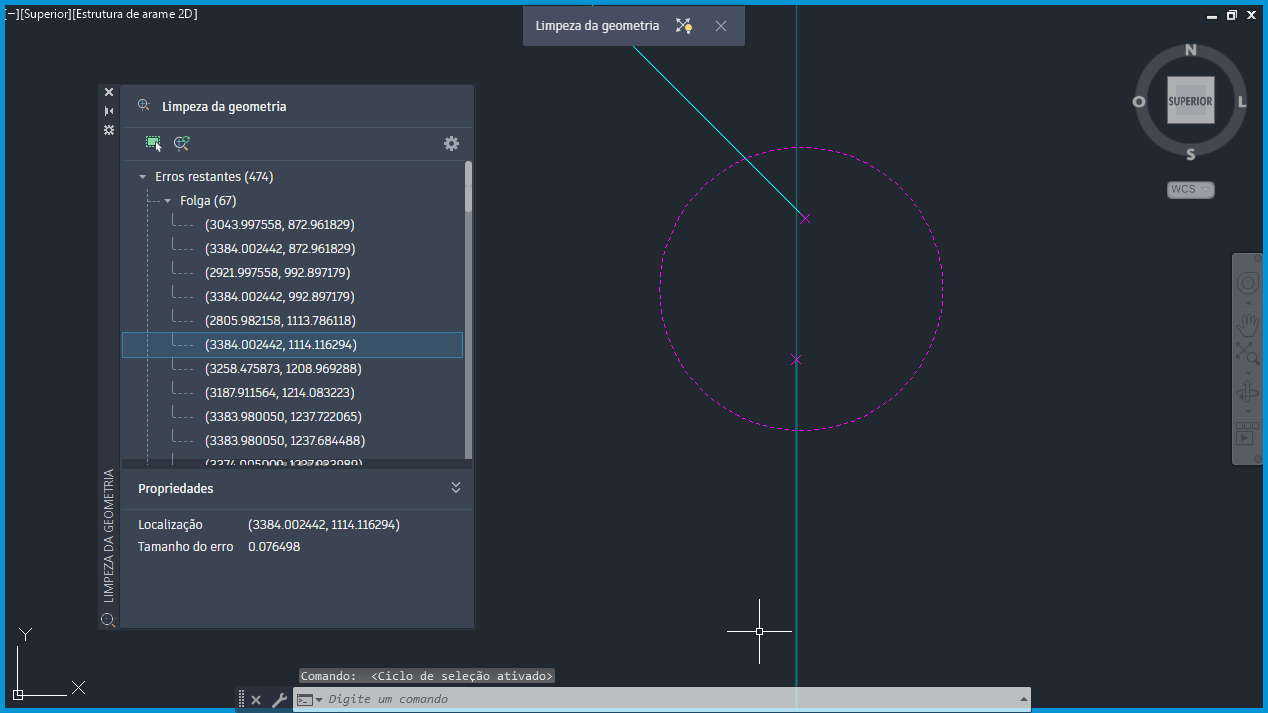Open the [Superior] view control menu

tap(45, 14)
